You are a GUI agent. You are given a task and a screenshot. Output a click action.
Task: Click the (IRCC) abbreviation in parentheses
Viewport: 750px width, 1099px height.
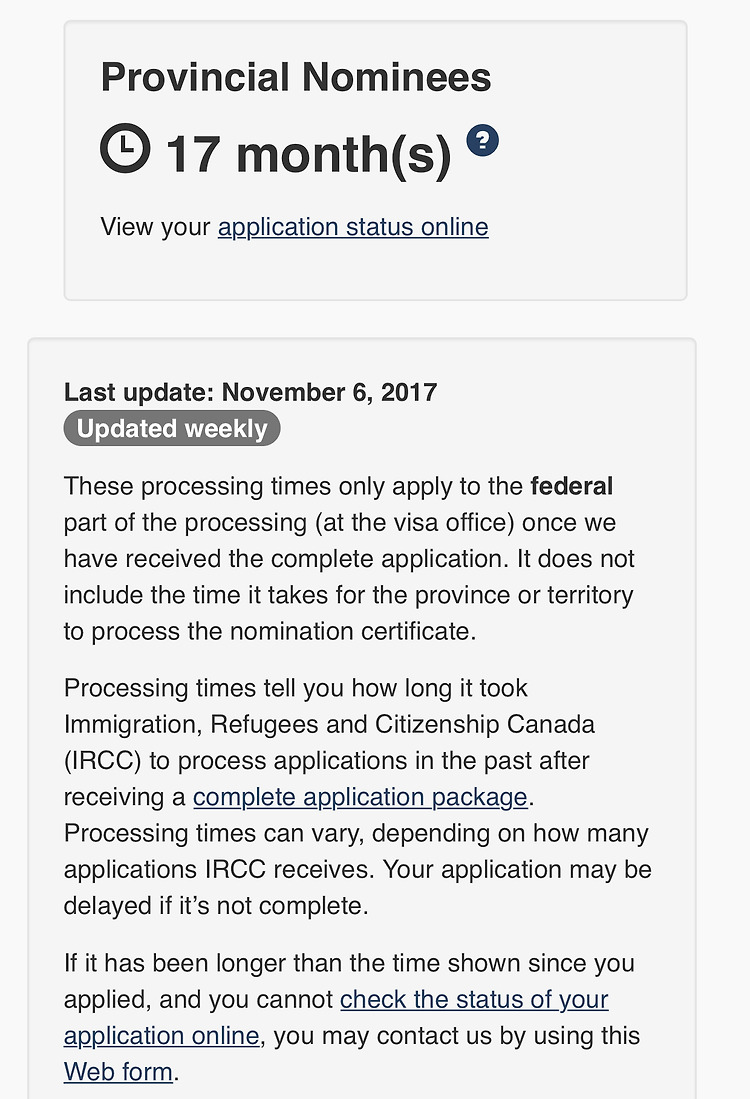click(x=102, y=760)
